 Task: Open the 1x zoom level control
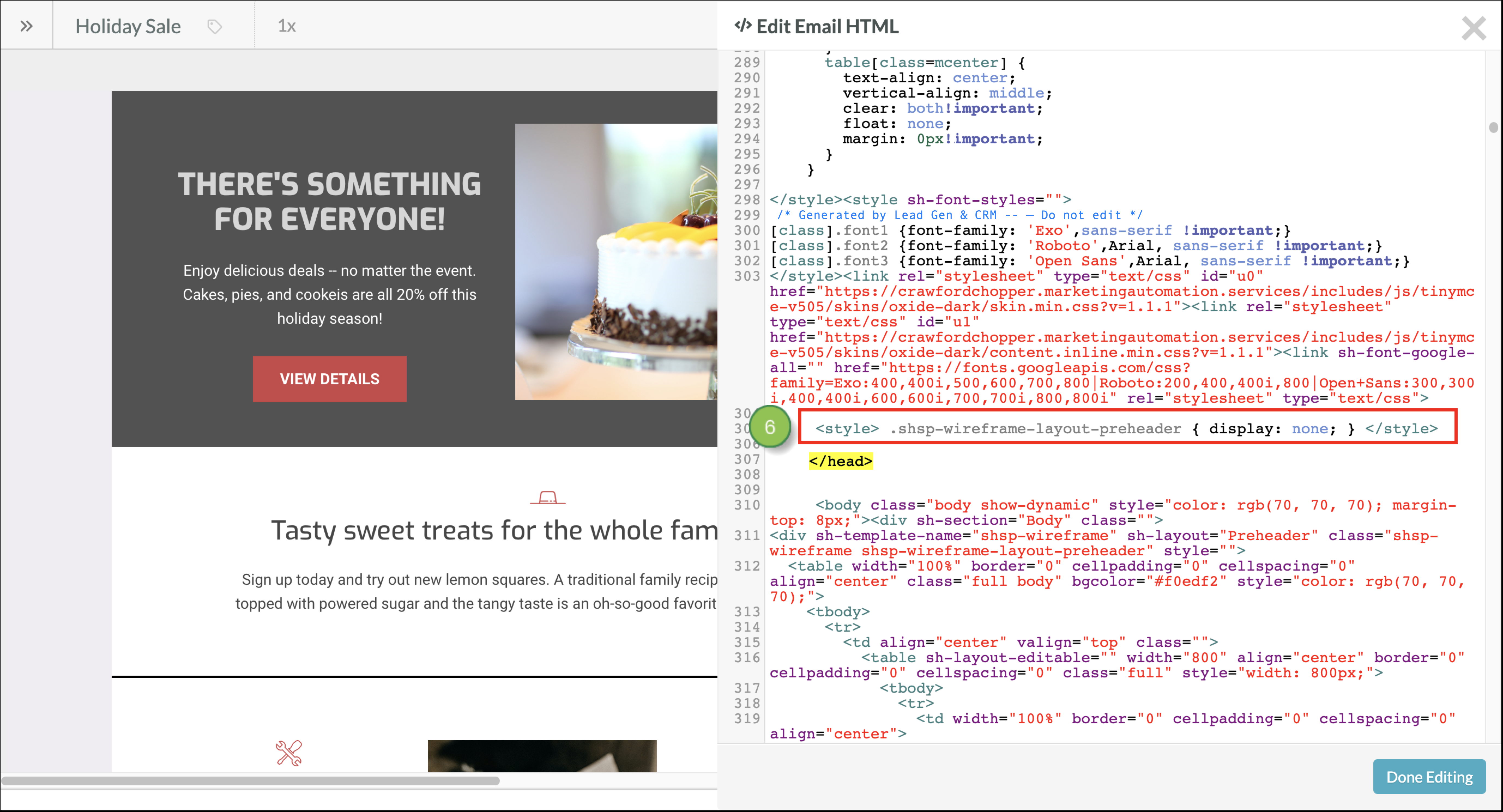(286, 26)
